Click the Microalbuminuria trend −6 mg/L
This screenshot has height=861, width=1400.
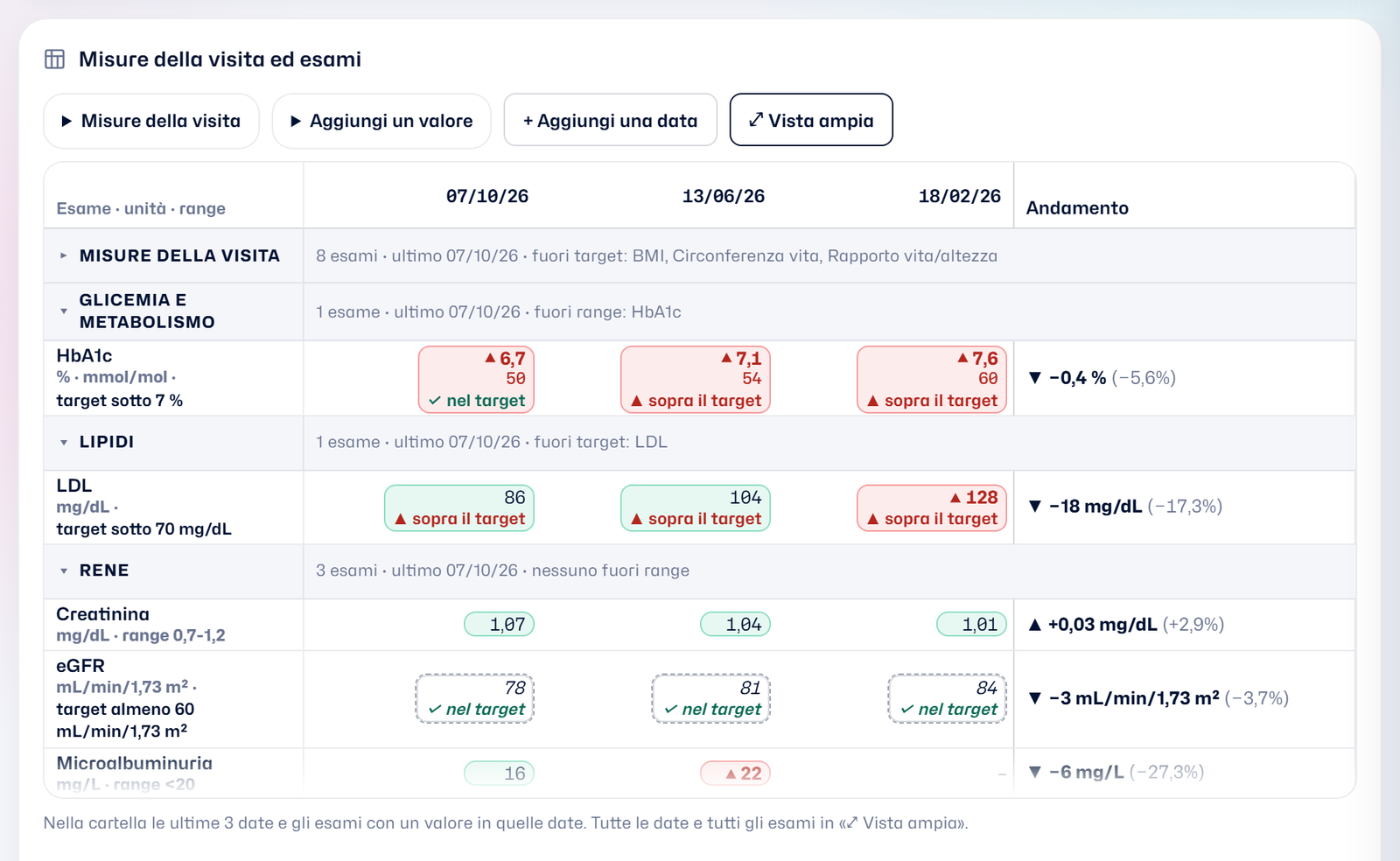click(1116, 772)
